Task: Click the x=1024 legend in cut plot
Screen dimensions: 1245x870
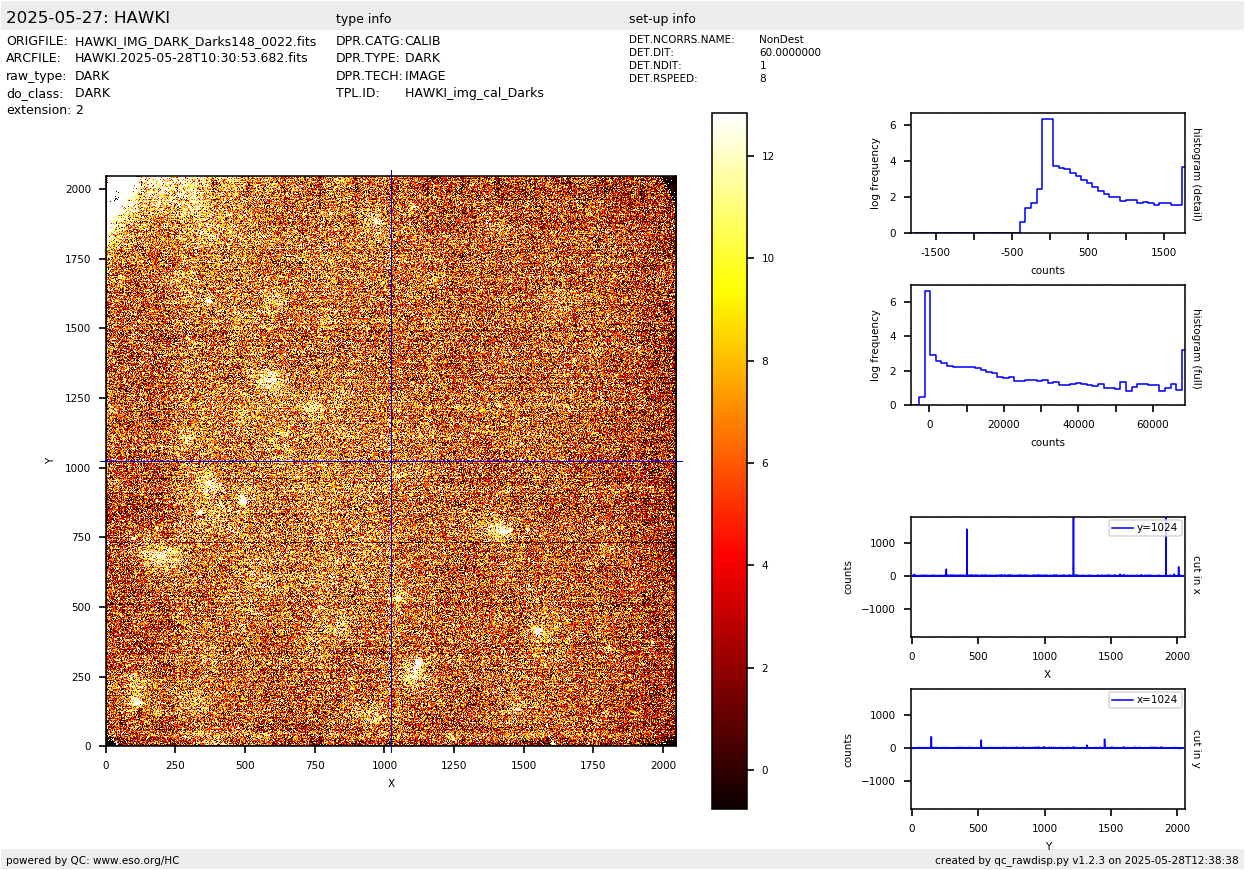Action: coord(1144,700)
